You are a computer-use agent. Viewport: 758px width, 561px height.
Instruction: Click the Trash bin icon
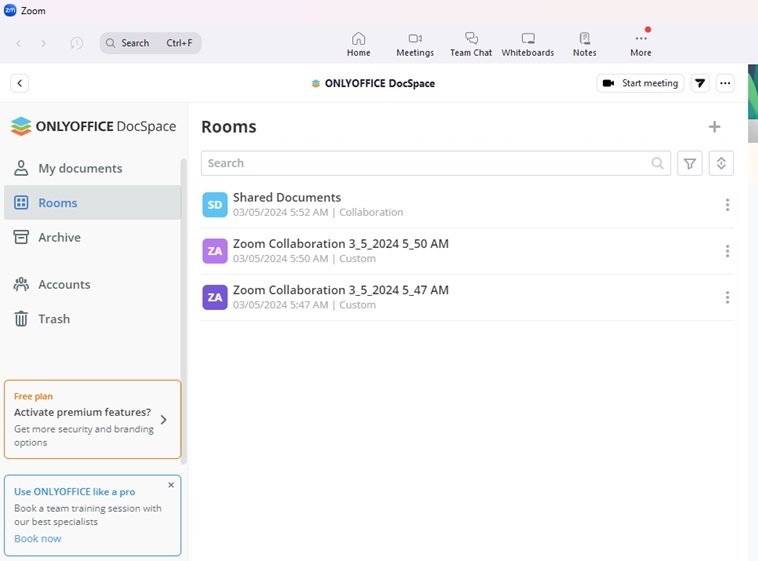point(21,319)
